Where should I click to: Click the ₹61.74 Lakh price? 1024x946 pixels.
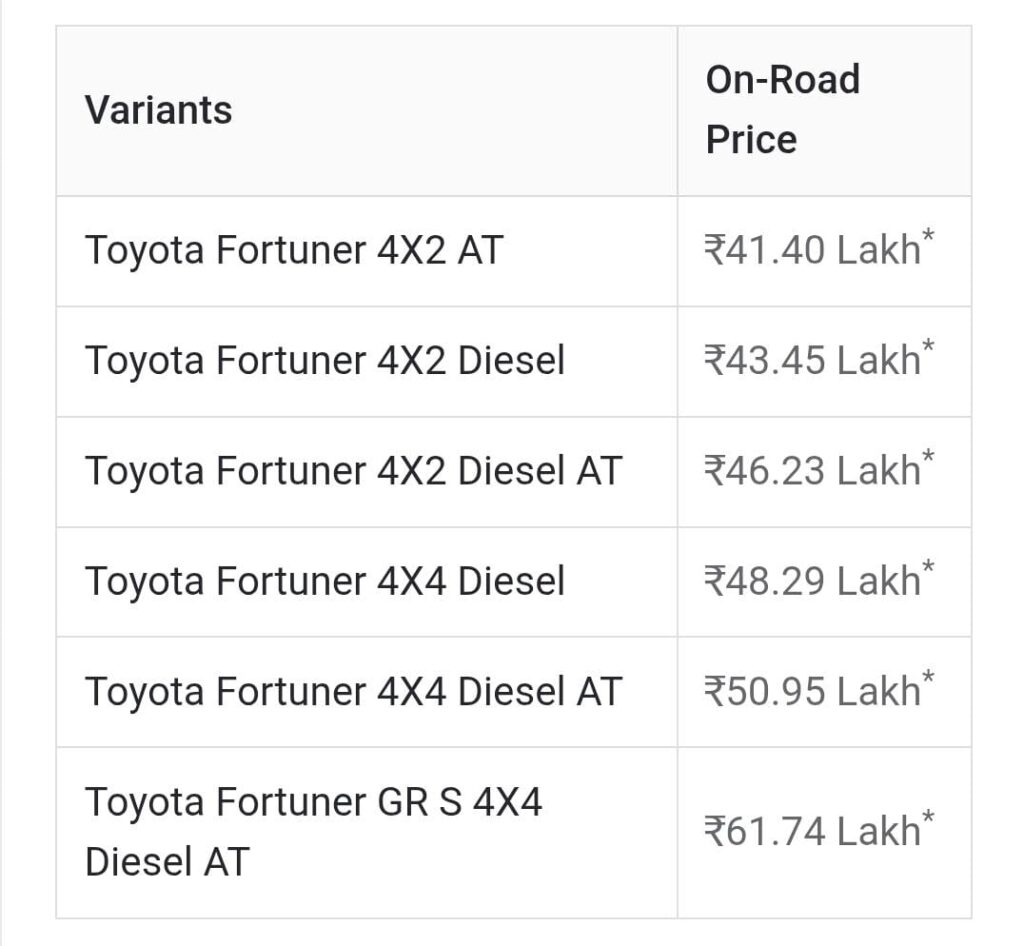click(x=811, y=831)
